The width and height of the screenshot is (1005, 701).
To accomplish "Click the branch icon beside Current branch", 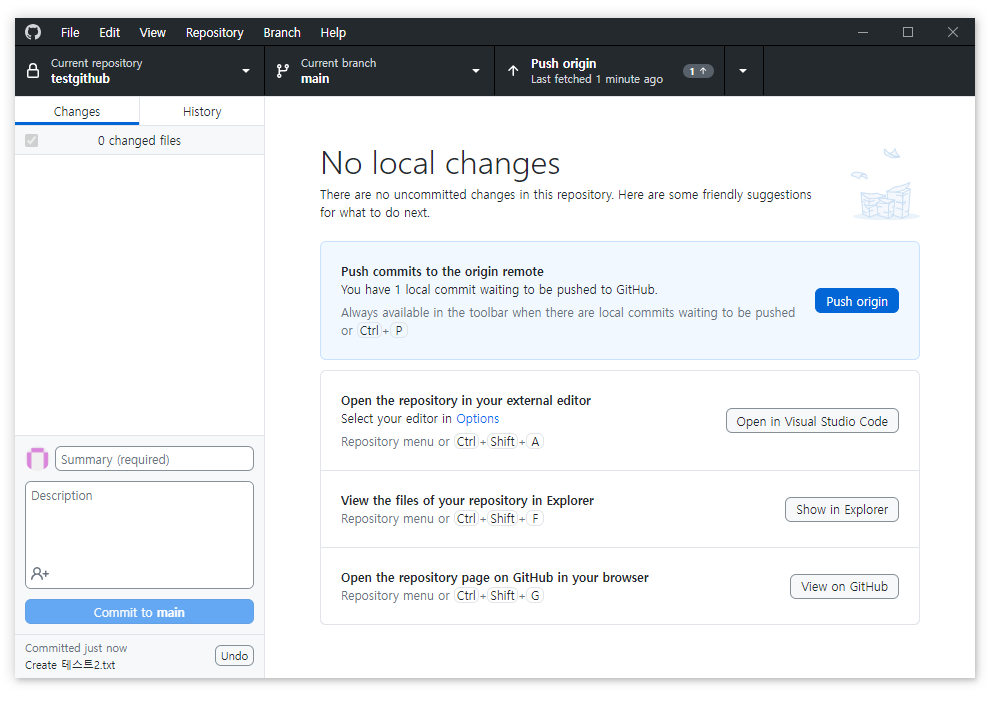I will (x=283, y=71).
